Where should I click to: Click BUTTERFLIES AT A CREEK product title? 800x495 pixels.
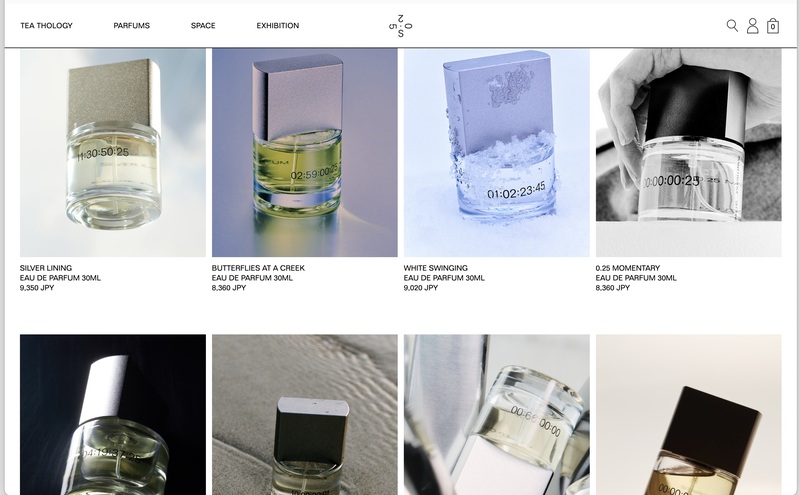tap(258, 268)
